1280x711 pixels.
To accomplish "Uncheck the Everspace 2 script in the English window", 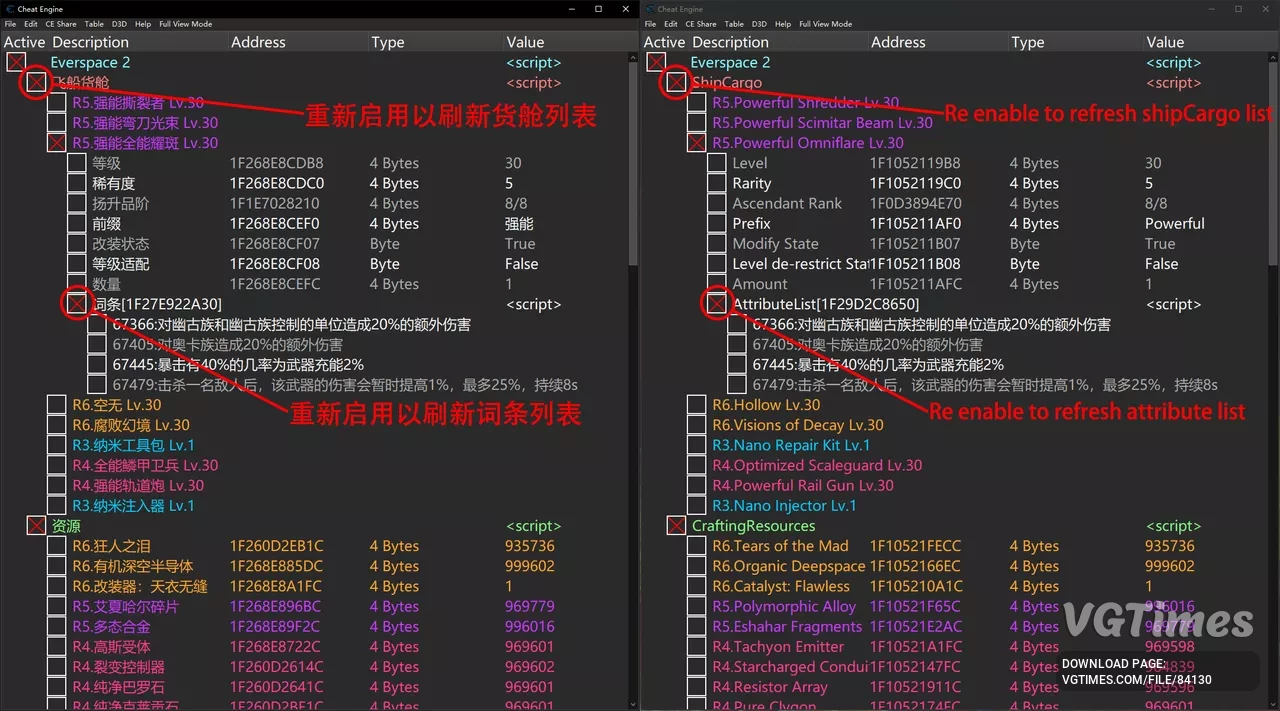I will coord(656,62).
